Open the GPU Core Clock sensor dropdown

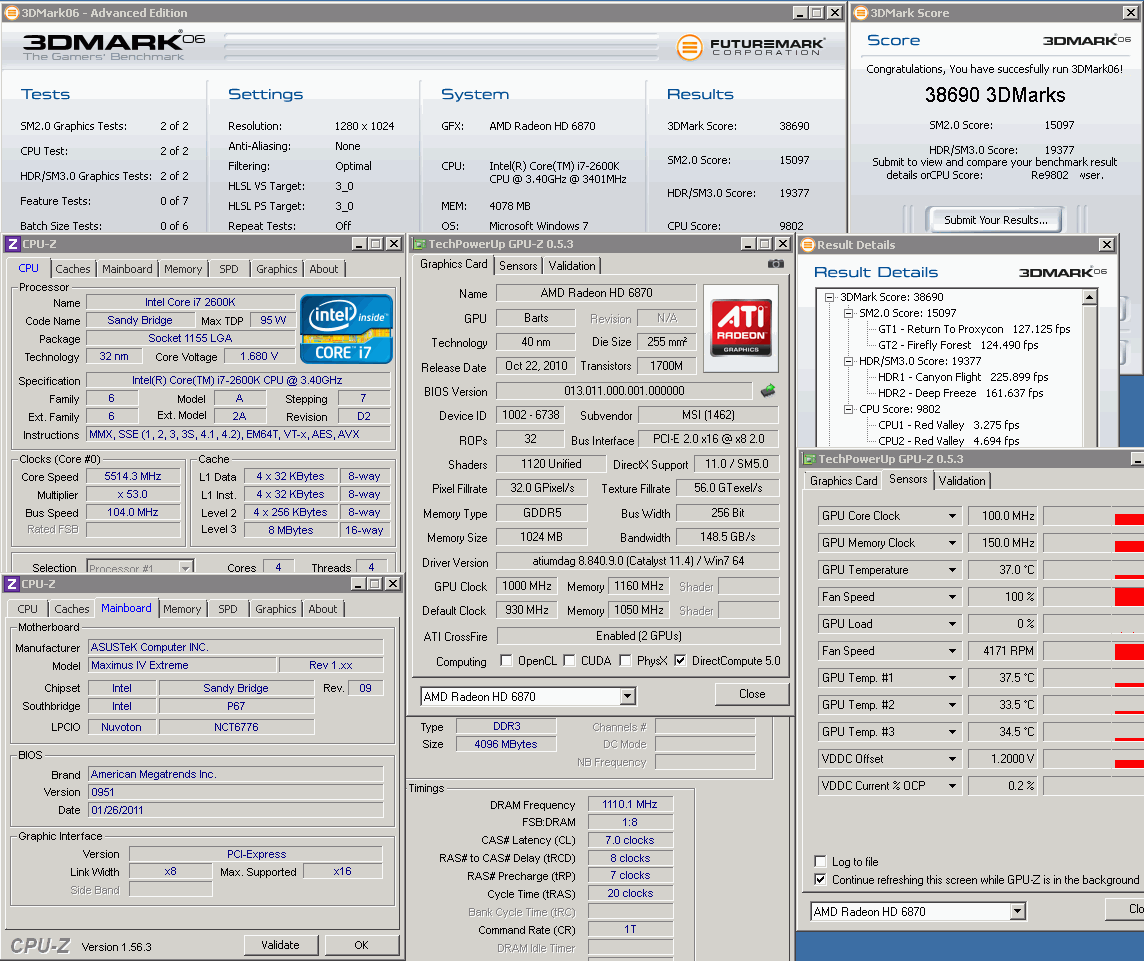pos(952,516)
